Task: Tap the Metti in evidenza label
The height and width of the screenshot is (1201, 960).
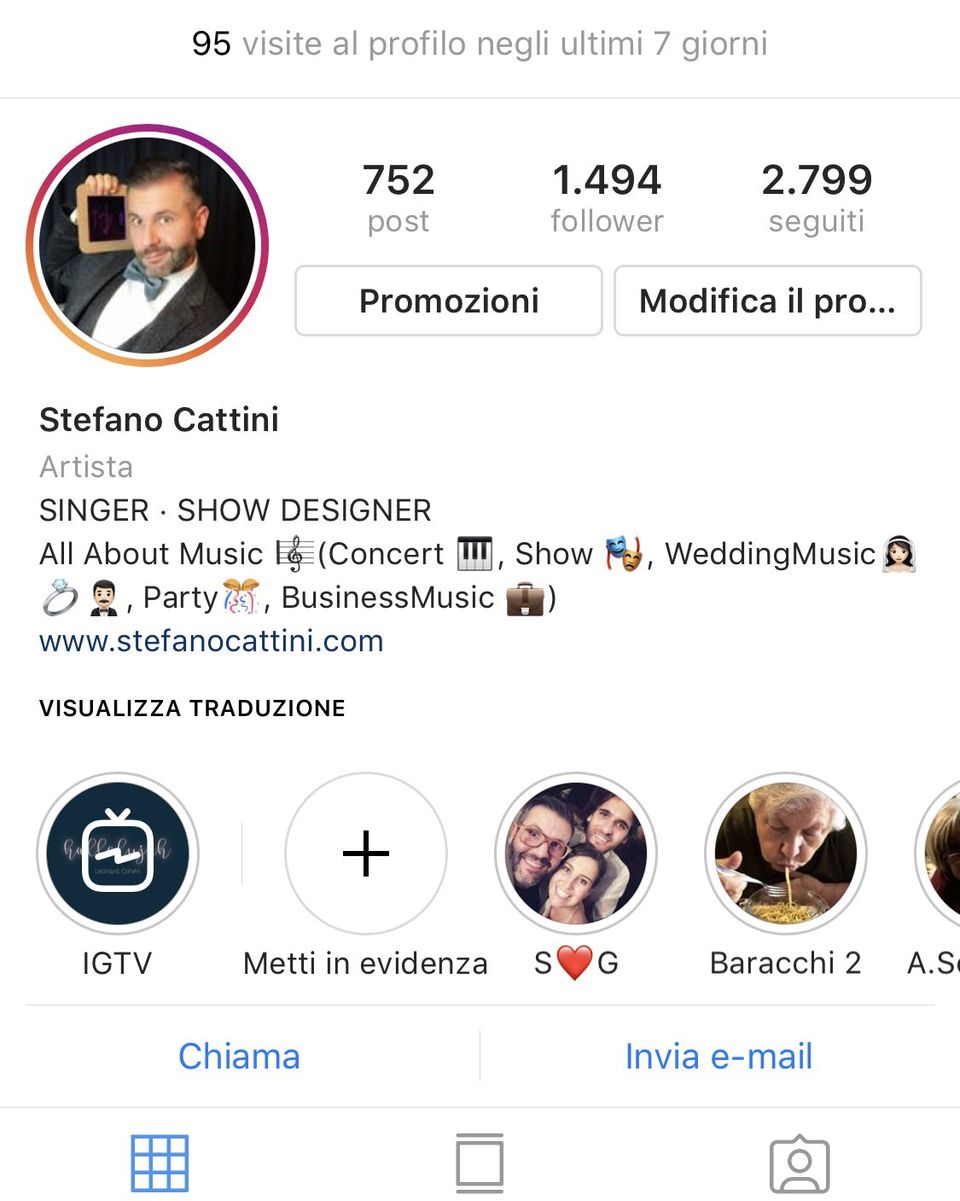Action: click(x=366, y=963)
